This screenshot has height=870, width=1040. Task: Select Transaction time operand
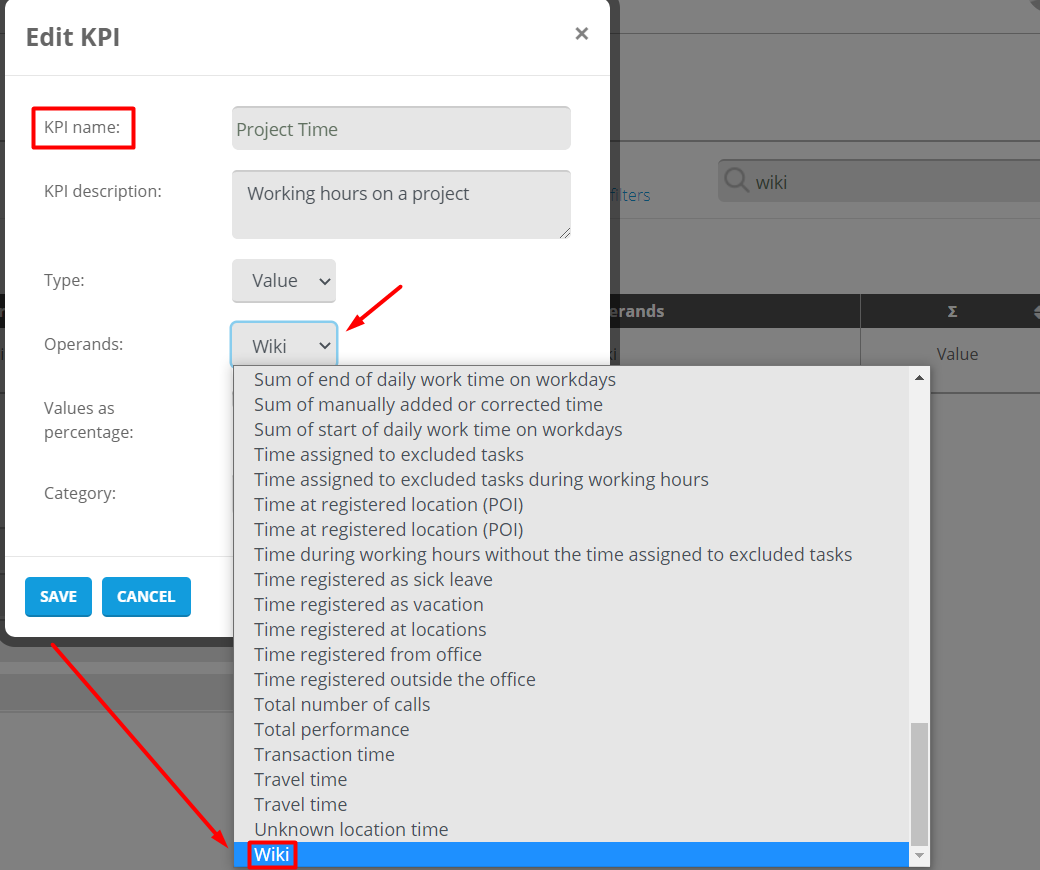pyautogui.click(x=324, y=755)
